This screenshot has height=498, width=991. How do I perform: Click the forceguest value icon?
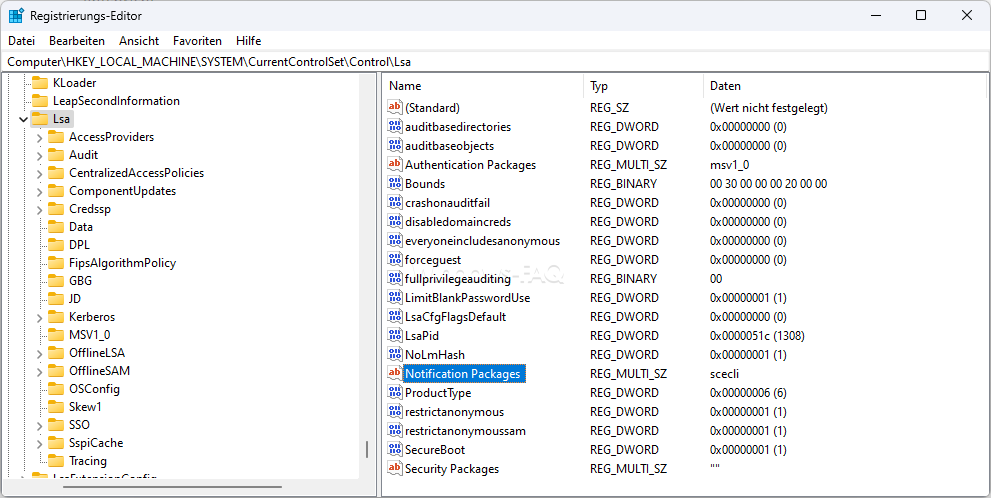point(395,259)
